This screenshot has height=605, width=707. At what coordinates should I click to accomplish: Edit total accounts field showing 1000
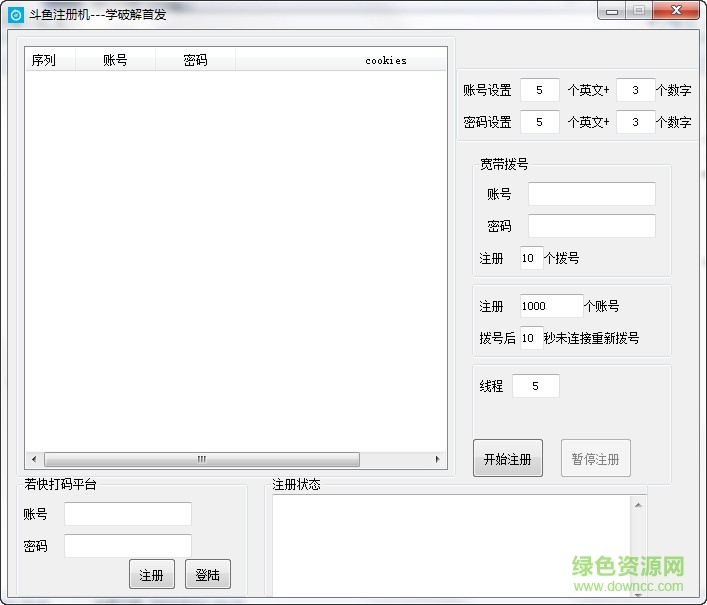pos(551,306)
